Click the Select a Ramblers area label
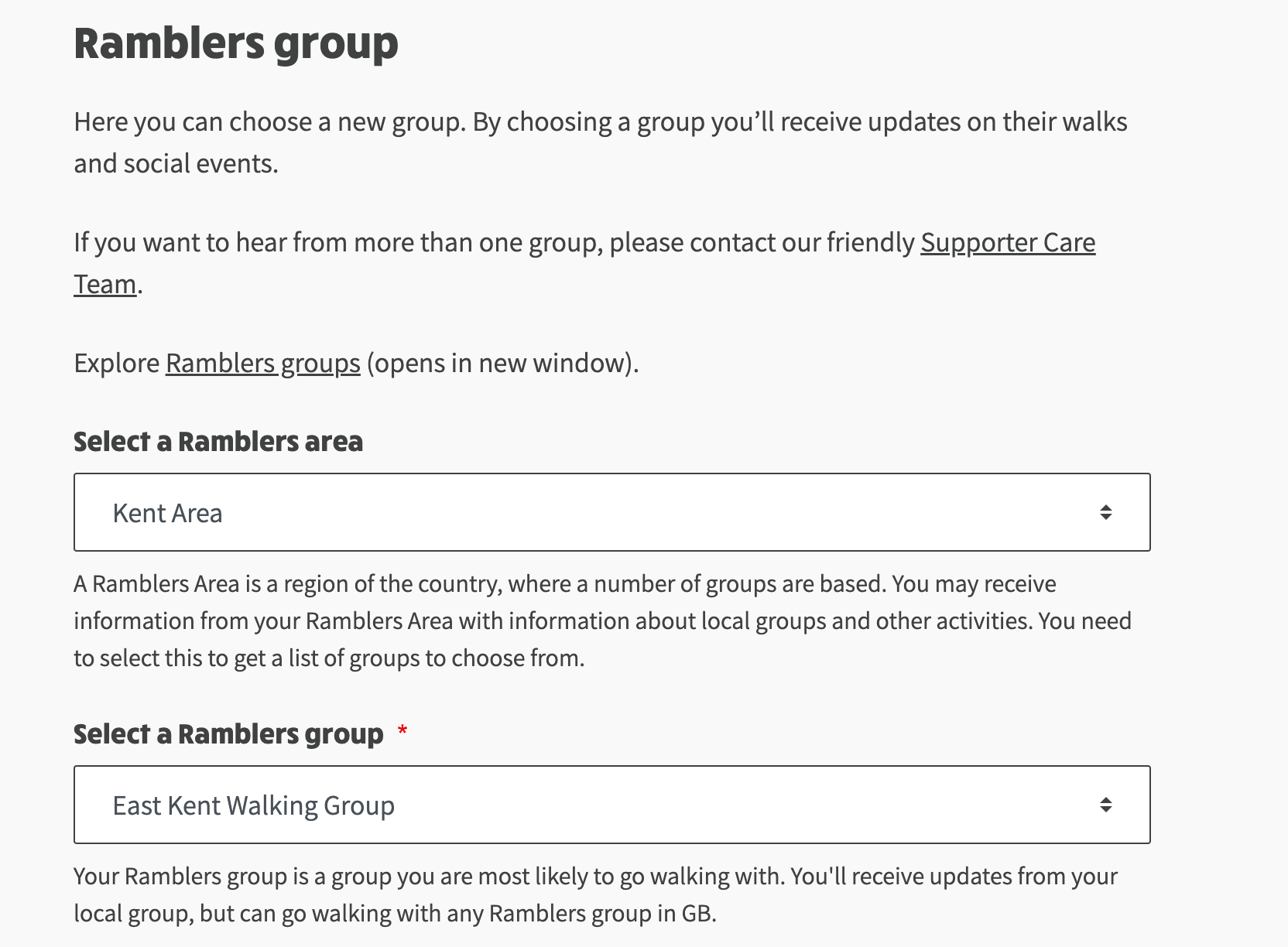This screenshot has height=947, width=1288. [x=218, y=442]
